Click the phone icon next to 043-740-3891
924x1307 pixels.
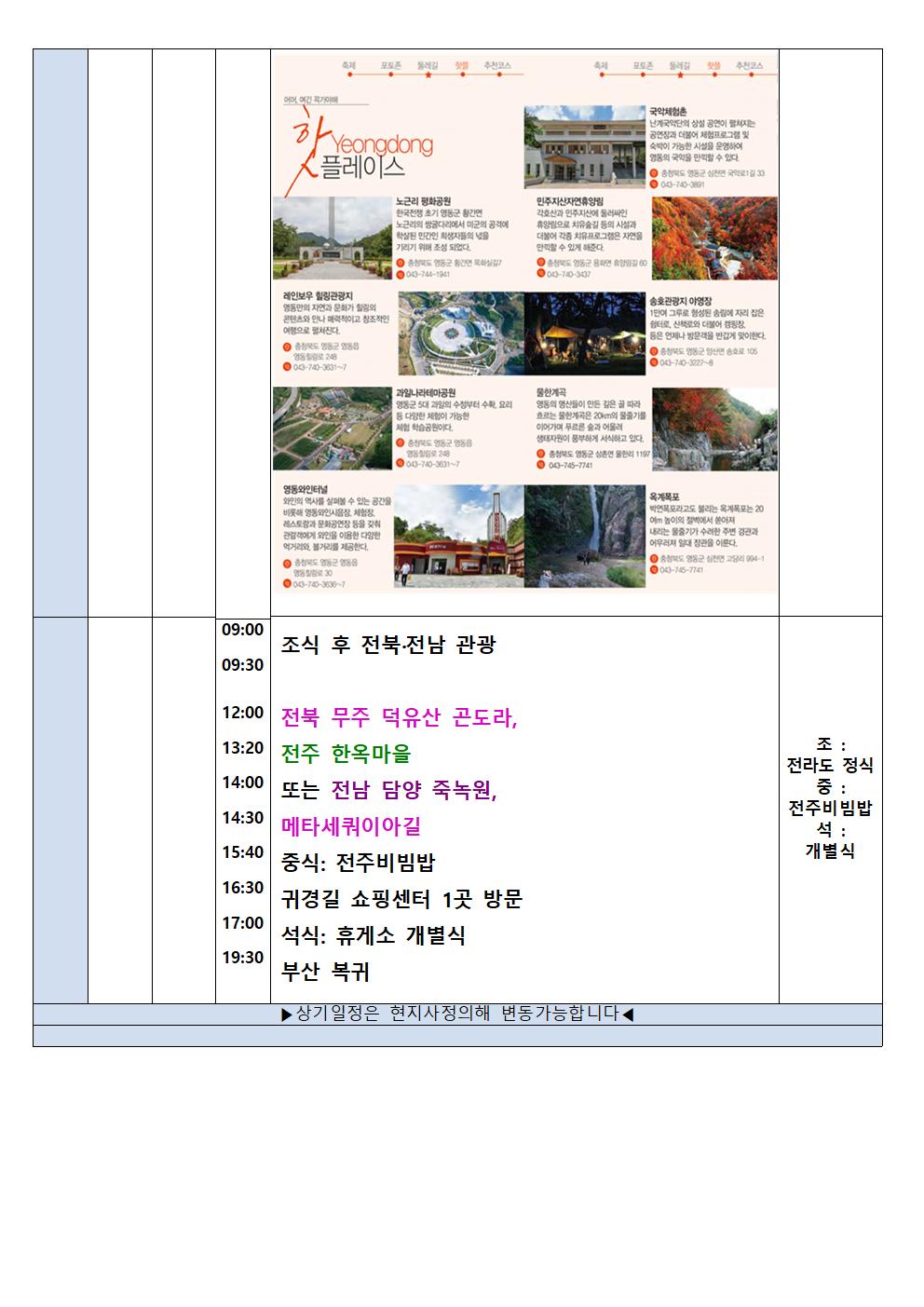654,184
